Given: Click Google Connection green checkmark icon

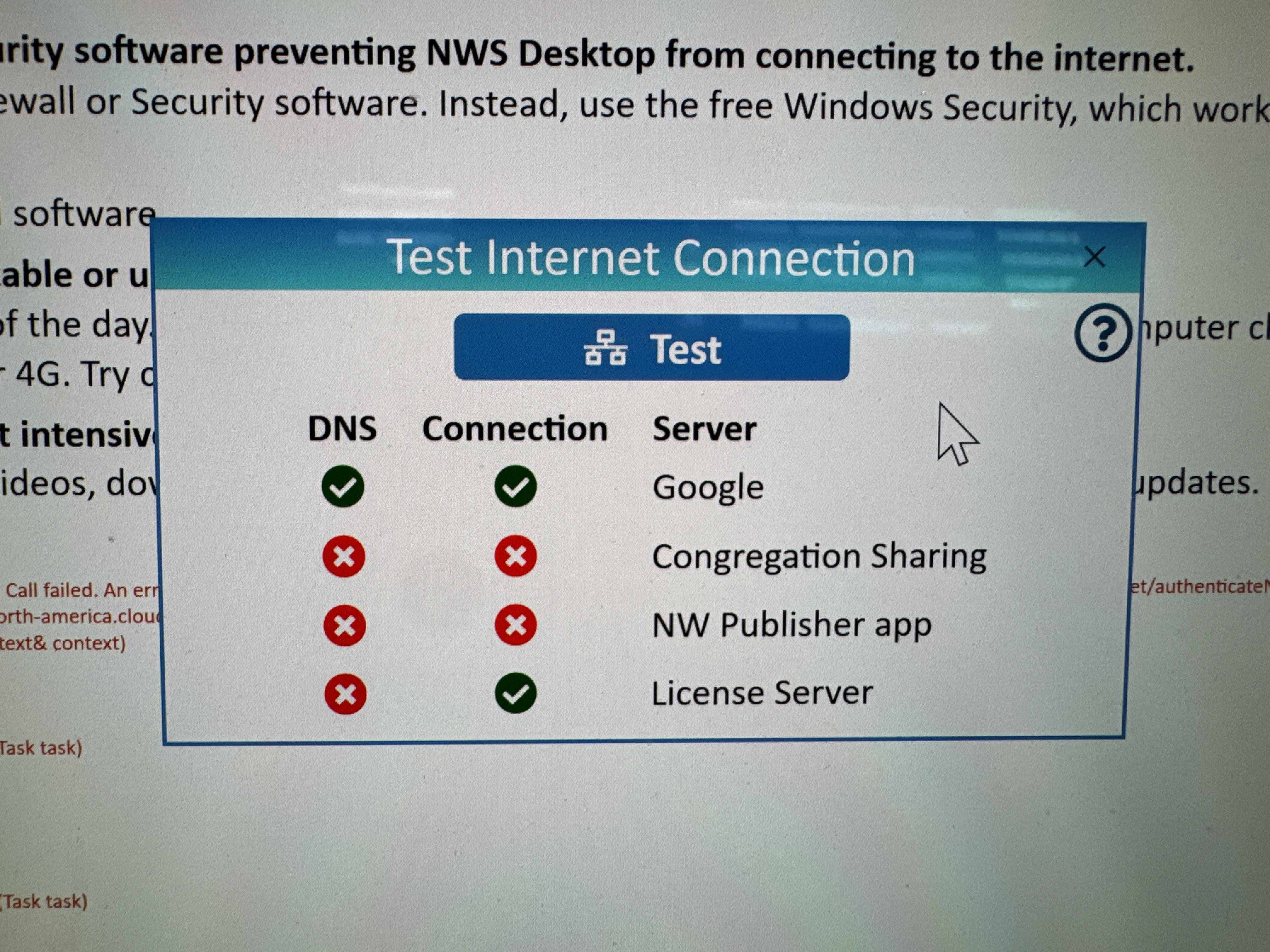Looking at the screenshot, I should (516, 486).
